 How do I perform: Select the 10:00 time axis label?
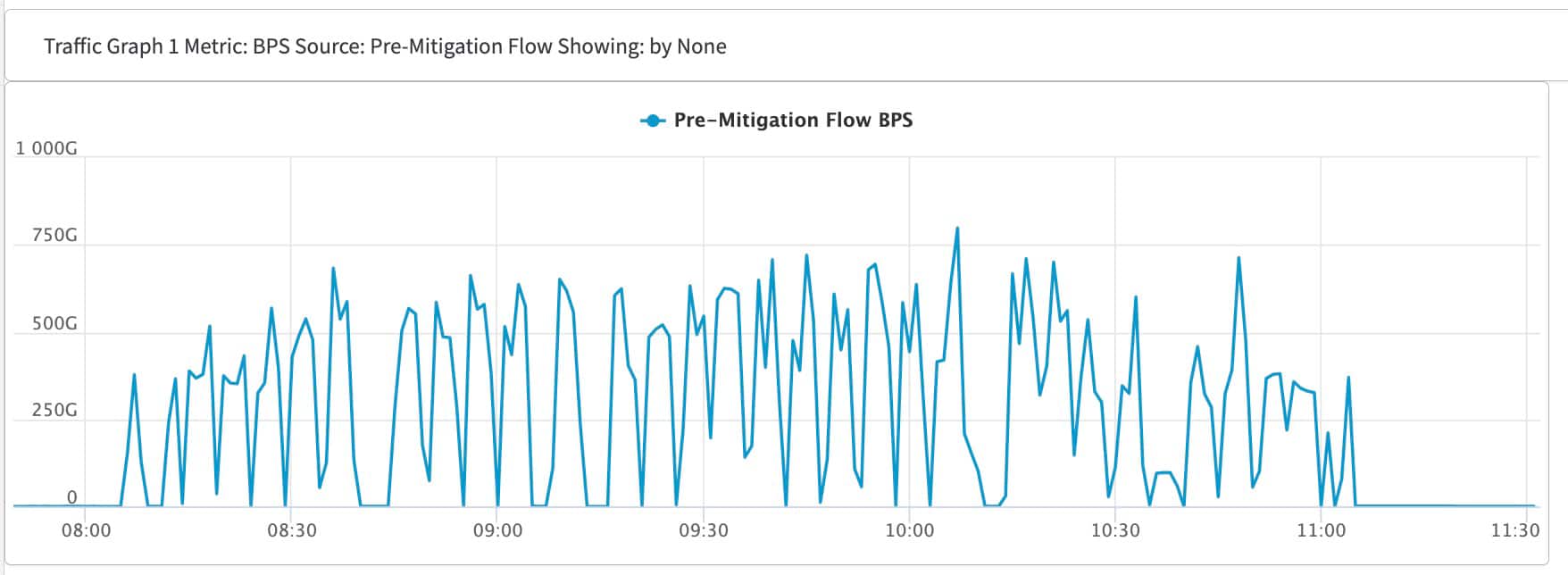coord(909,530)
